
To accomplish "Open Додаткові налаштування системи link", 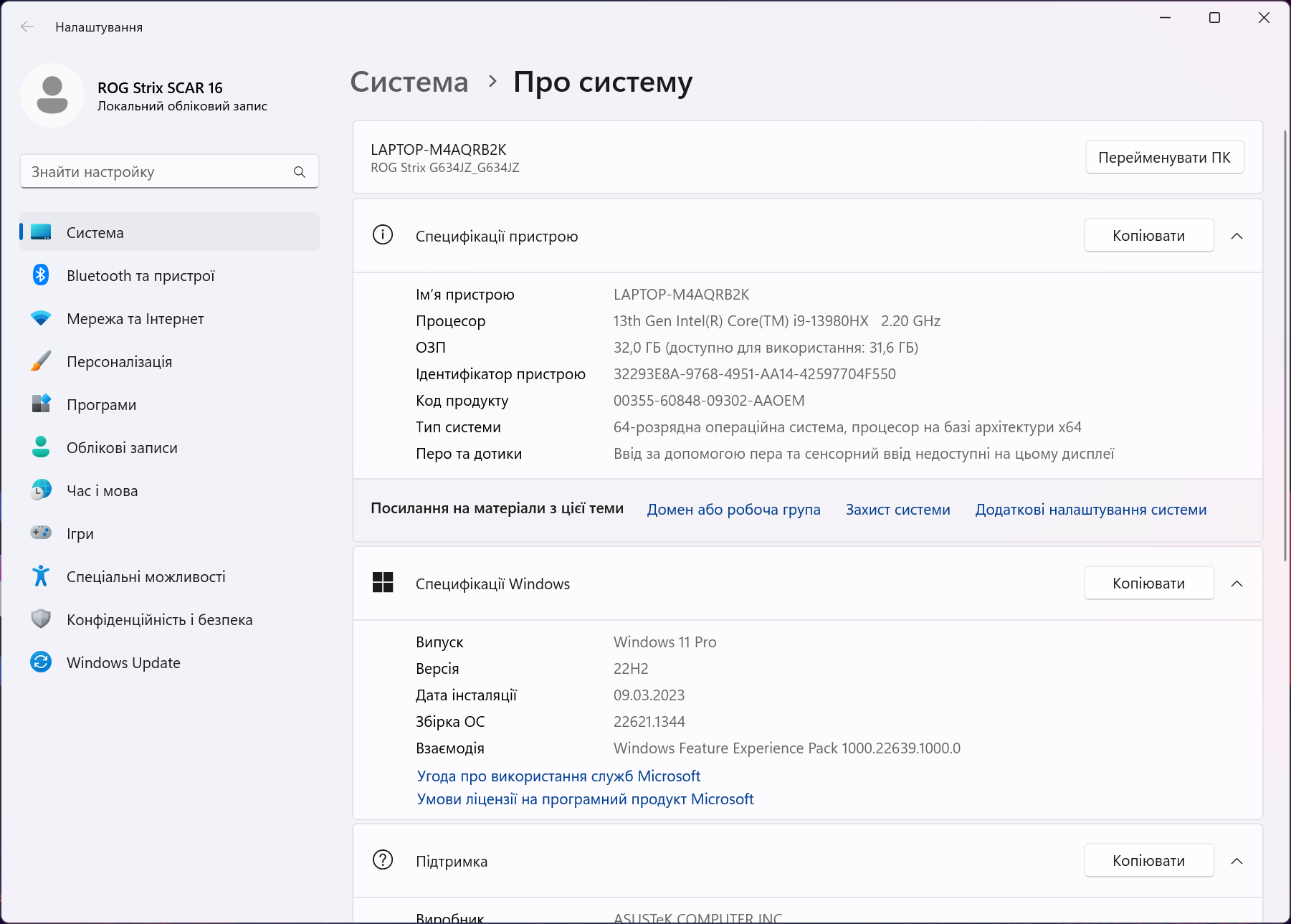I will click(x=1090, y=510).
